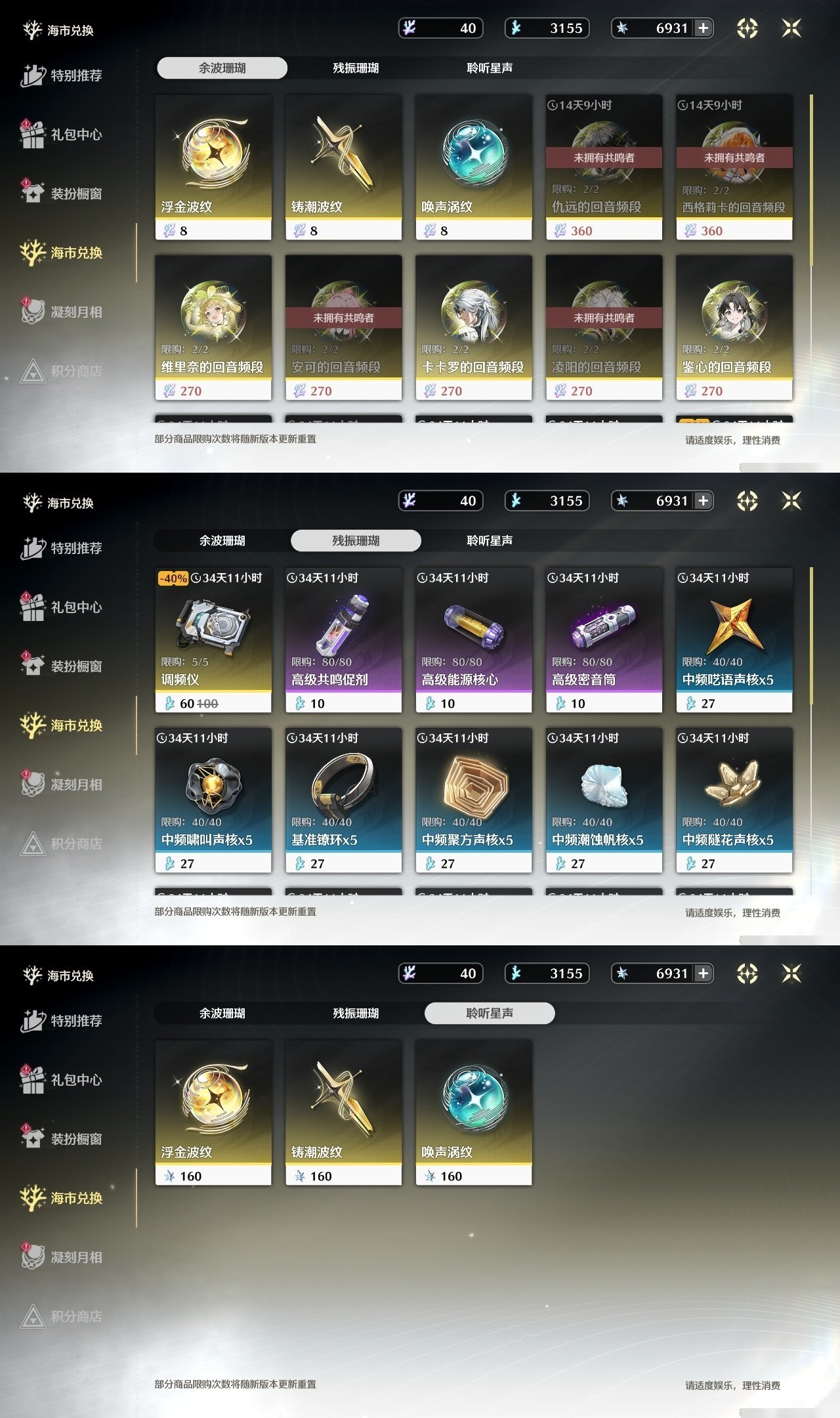
Task: Pick the 高级能源核心 capsule item
Action: click(474, 641)
